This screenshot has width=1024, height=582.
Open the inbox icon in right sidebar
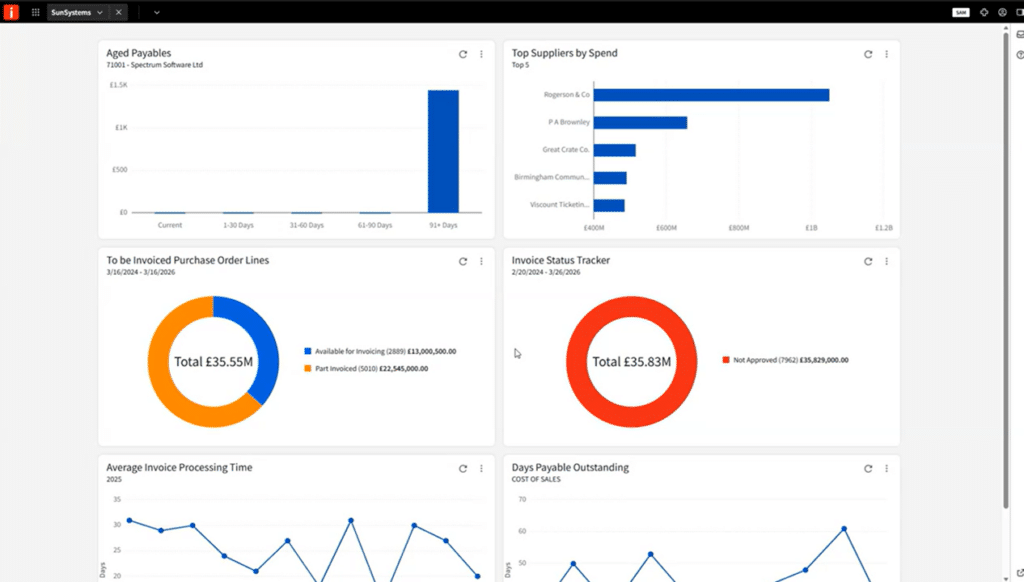1018,35
